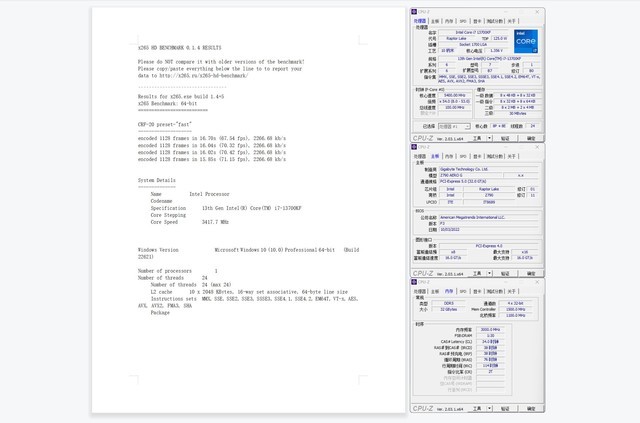Click the CRF-20 preset-"fast" line

point(164,124)
